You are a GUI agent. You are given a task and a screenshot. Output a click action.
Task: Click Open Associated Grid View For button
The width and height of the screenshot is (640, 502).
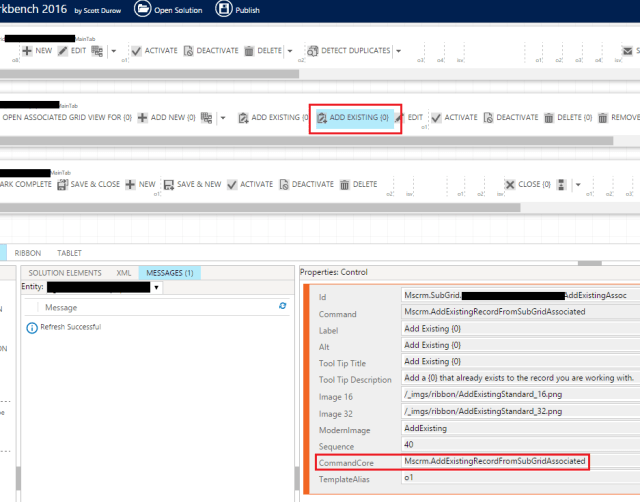coord(67,118)
